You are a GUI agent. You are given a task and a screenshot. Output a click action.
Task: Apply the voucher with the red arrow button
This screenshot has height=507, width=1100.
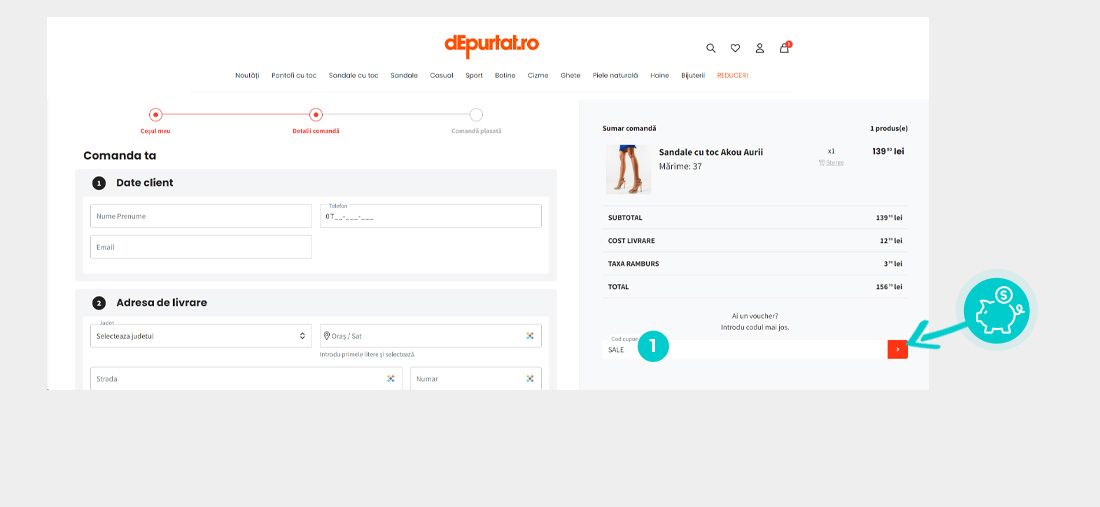click(x=897, y=349)
